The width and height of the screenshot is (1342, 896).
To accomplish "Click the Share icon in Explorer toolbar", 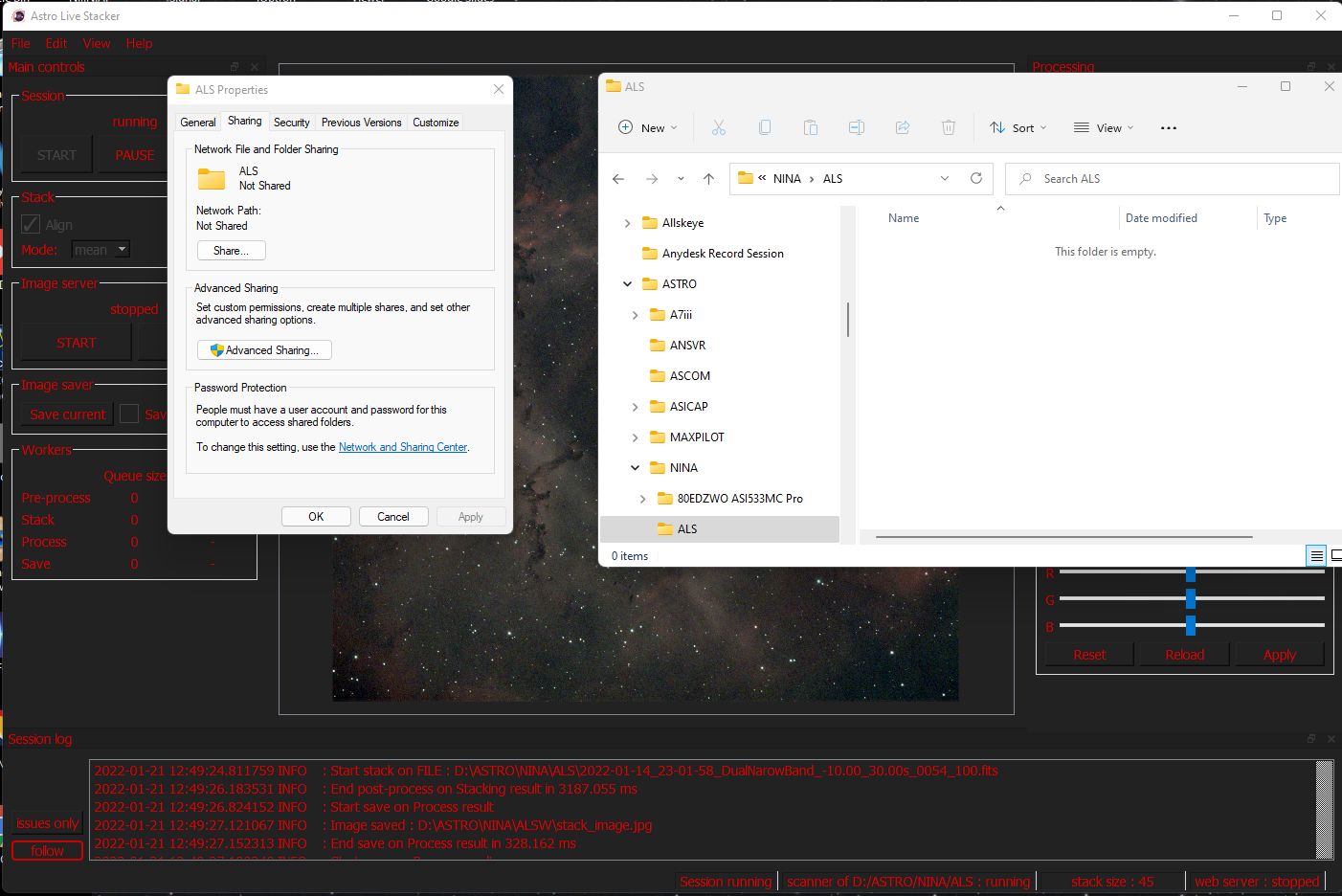I will [x=903, y=127].
